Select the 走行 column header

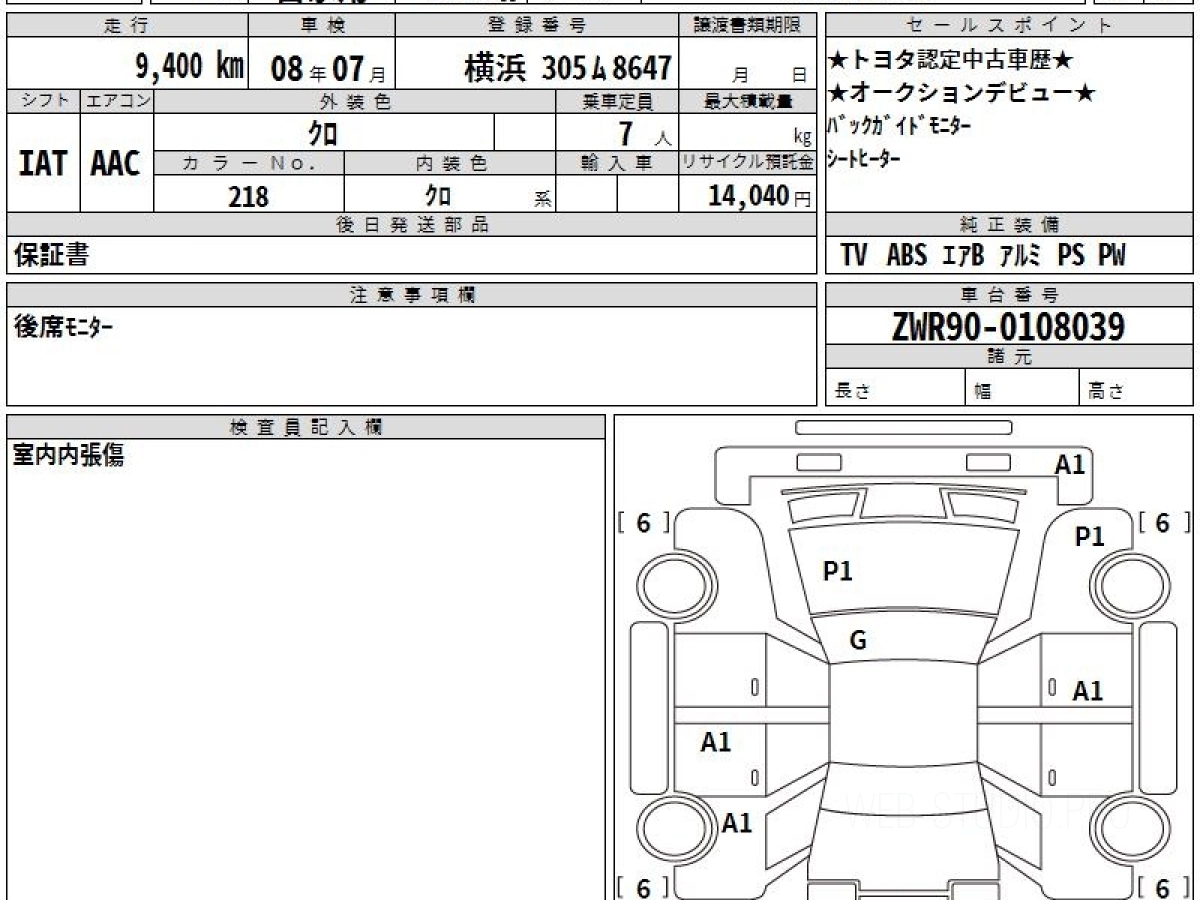point(127,26)
